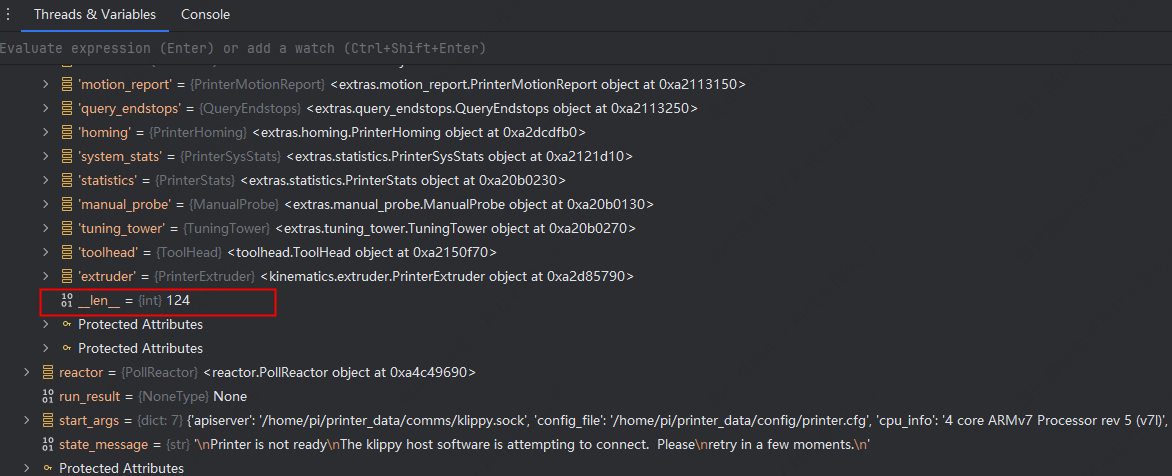Image resolution: width=1172 pixels, height=476 pixels.
Task: Open the Console tab
Action: click(206, 14)
